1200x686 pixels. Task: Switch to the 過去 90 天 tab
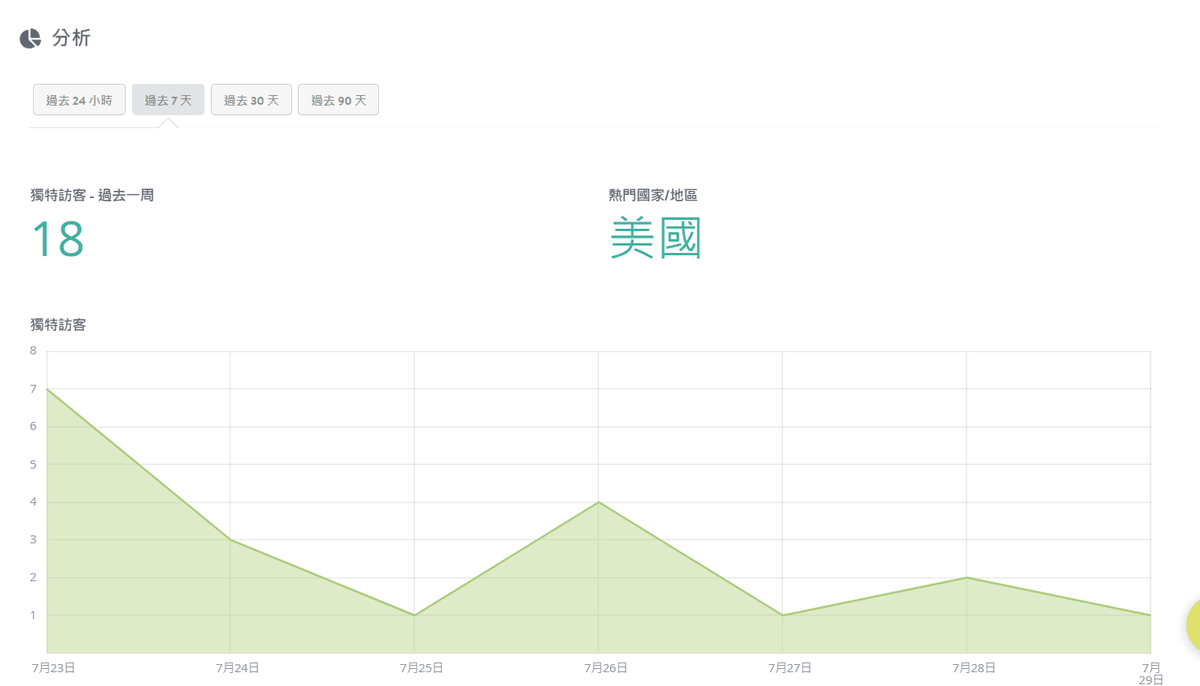[x=338, y=100]
